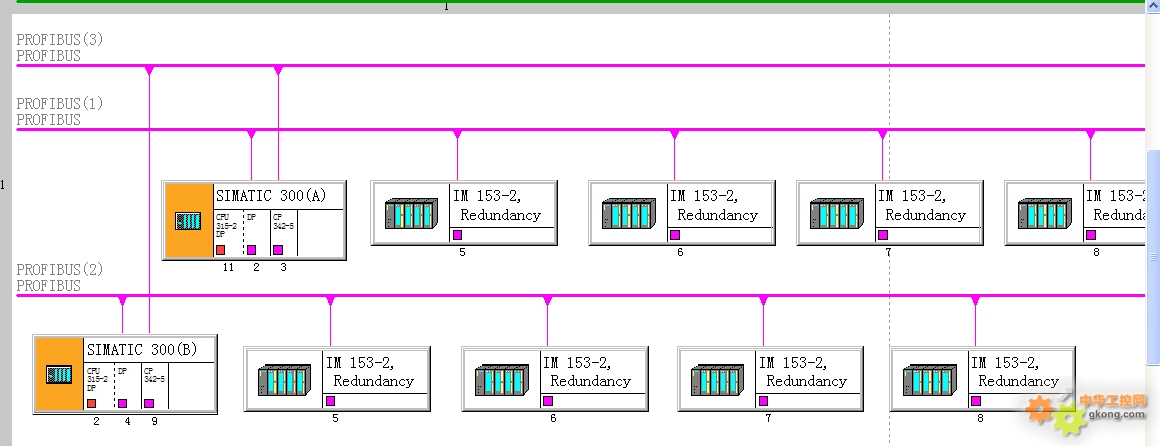Click magenta interface square of PROFIBUS(1) slave 7

point(883,235)
